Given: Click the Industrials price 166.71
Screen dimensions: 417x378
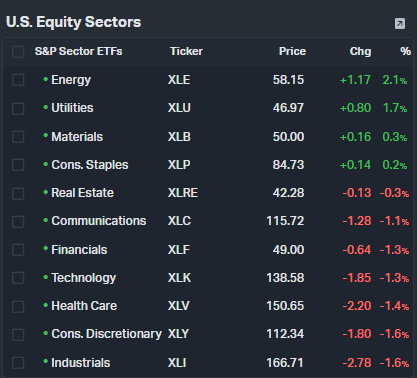Looking at the screenshot, I should [285, 363].
